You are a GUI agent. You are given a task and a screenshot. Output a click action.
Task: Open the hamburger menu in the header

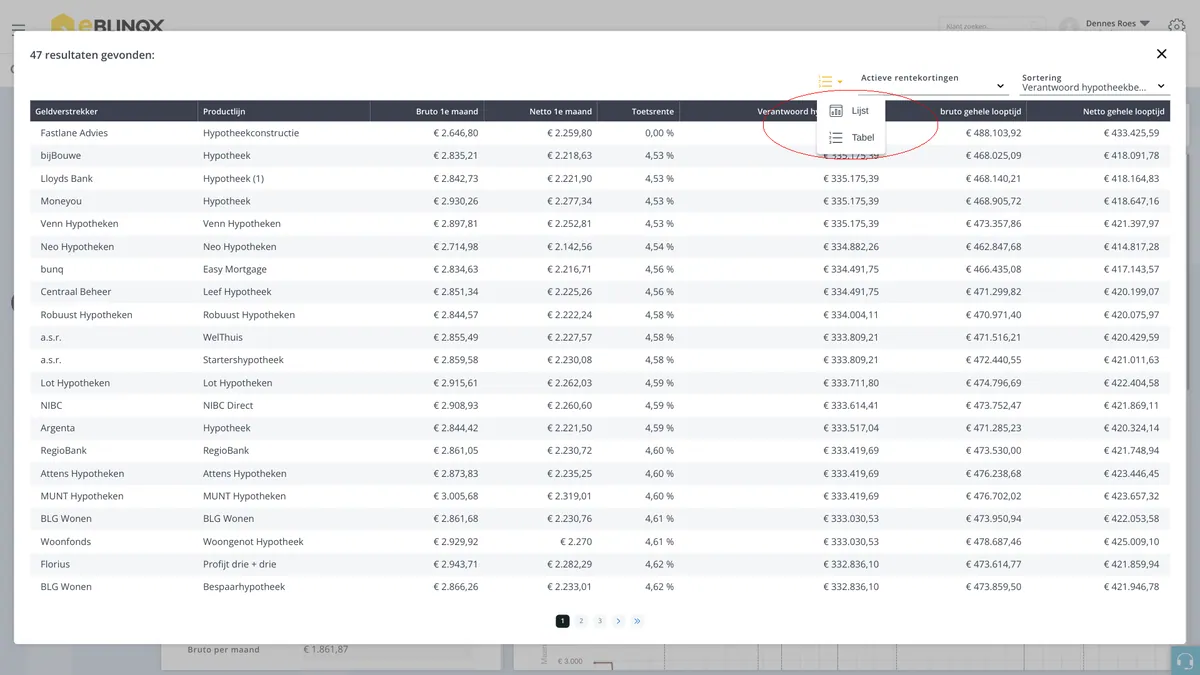pos(18,28)
